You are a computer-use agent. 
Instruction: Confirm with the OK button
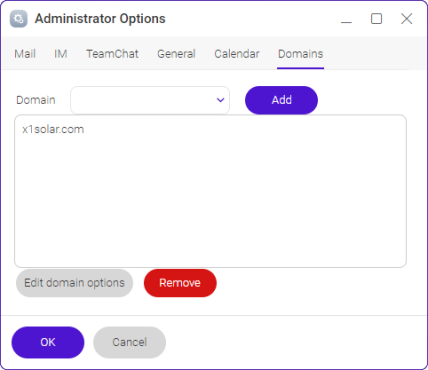coord(48,342)
